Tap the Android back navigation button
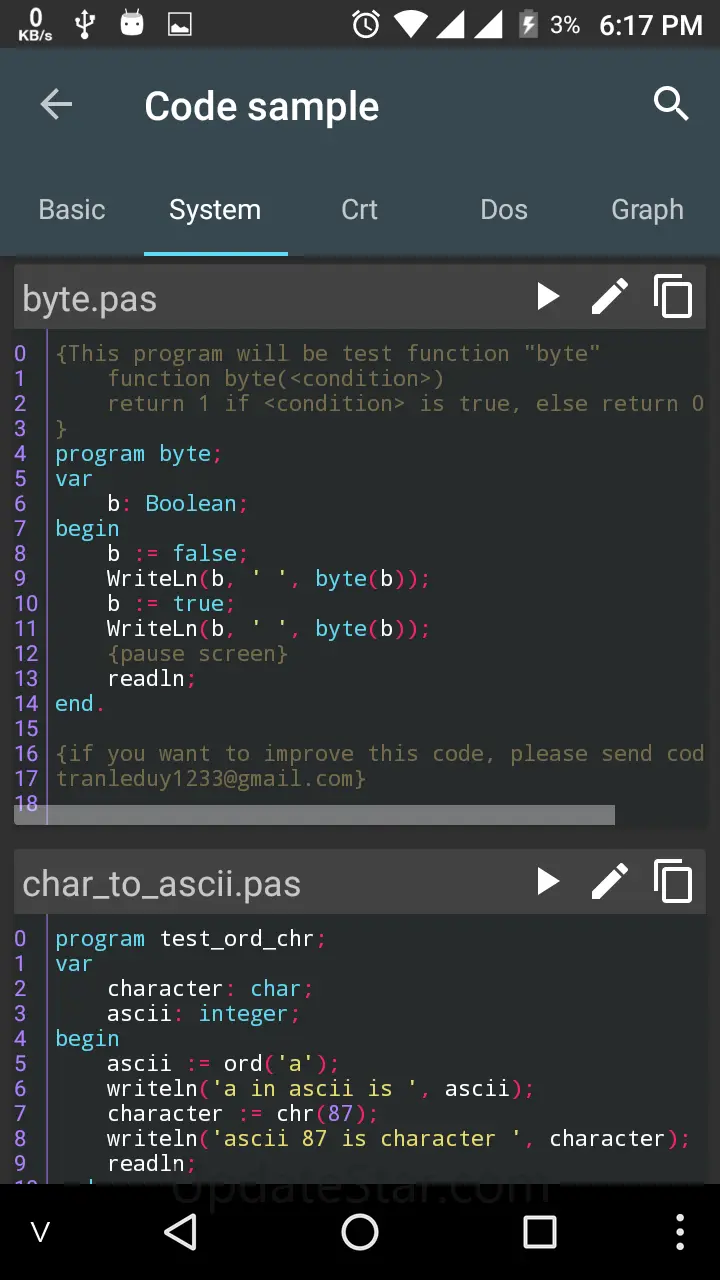This screenshot has width=720, height=1280. click(180, 1232)
